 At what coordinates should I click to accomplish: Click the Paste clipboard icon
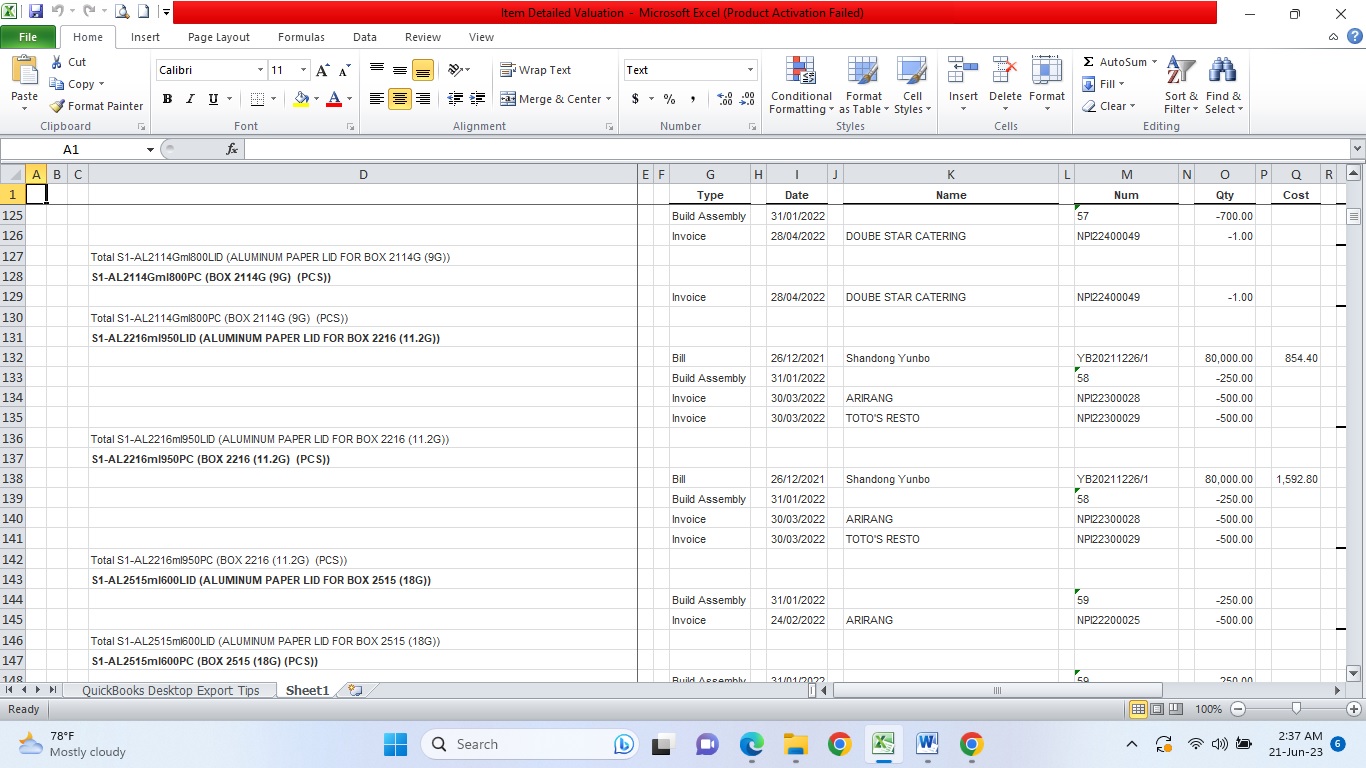coord(24,72)
